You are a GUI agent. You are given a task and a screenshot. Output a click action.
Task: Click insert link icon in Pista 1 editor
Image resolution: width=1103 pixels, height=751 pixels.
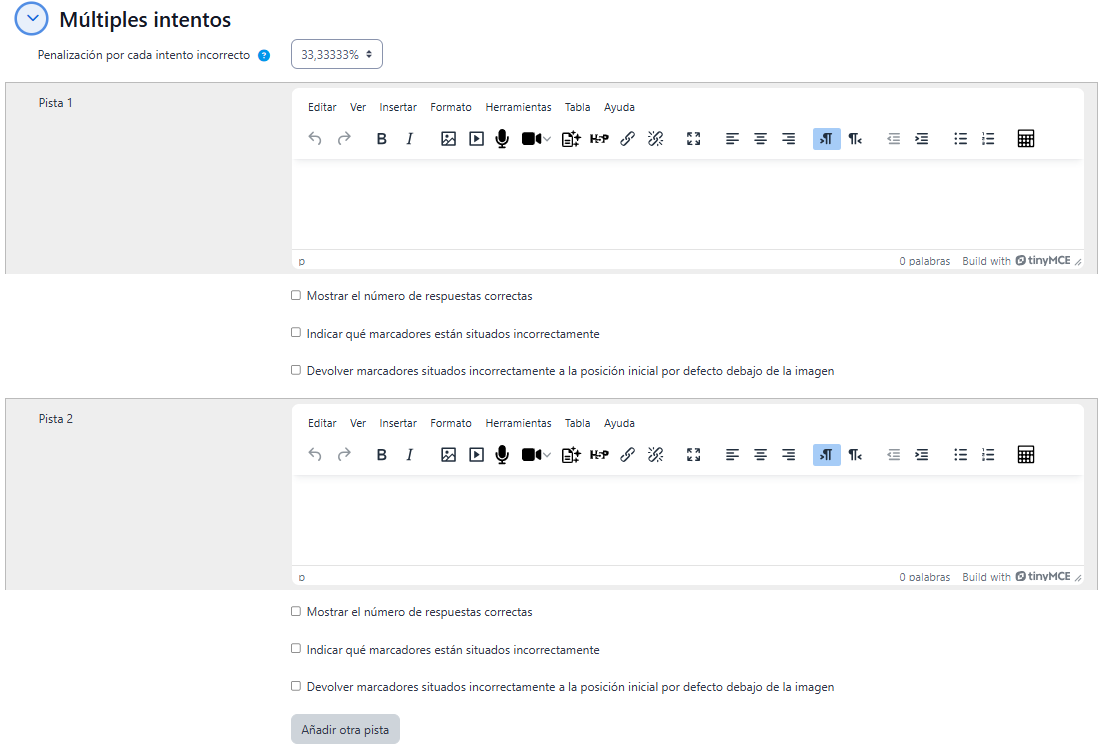click(627, 139)
